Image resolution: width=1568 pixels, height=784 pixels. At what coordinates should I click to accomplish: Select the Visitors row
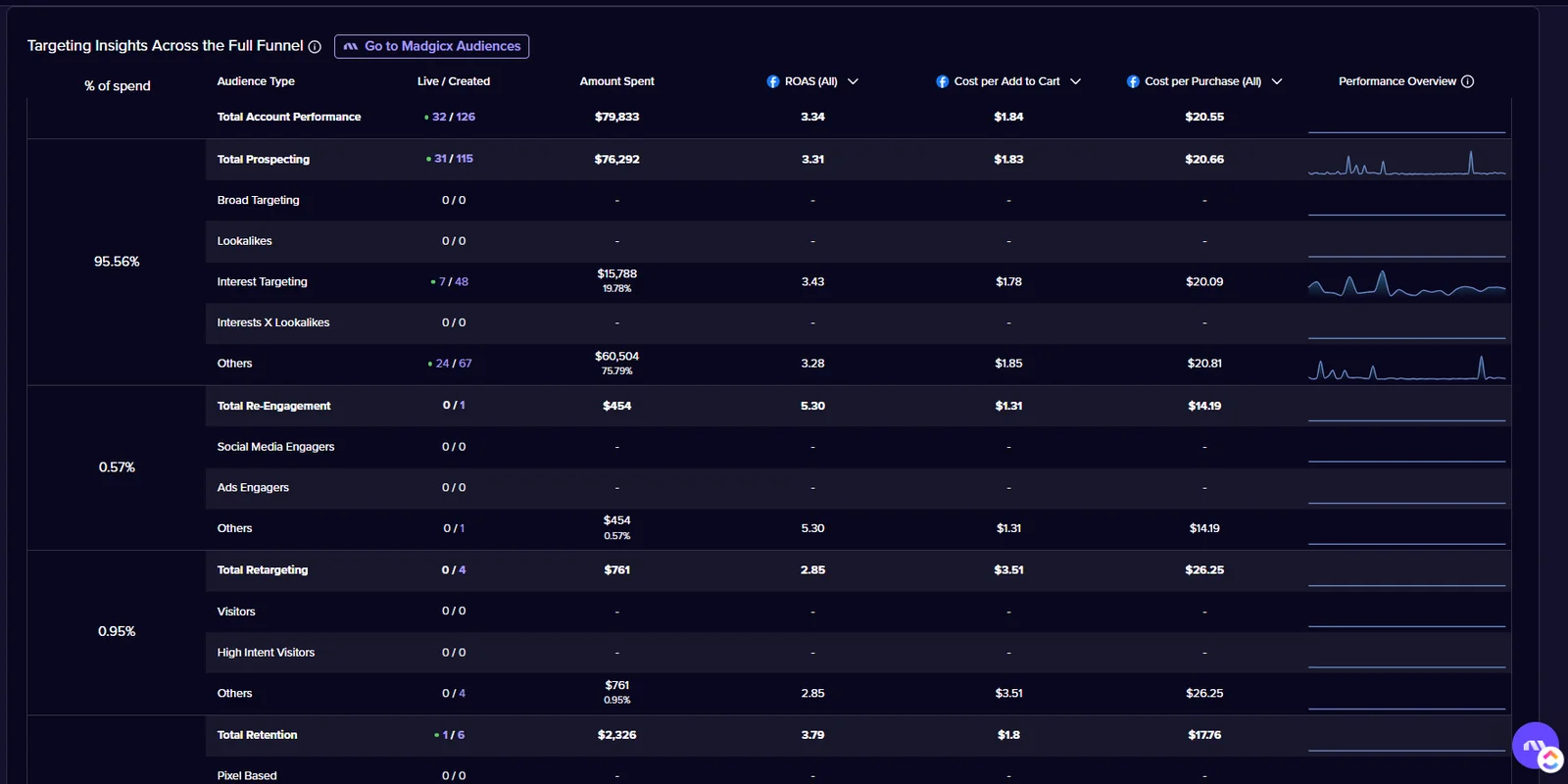coord(857,612)
